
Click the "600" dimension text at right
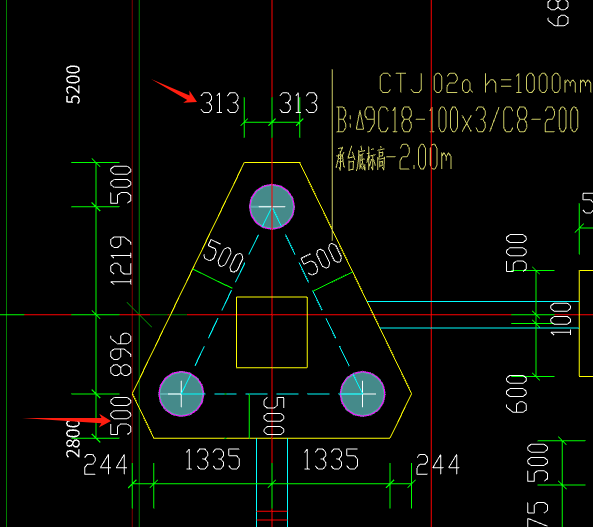[x=517, y=394]
